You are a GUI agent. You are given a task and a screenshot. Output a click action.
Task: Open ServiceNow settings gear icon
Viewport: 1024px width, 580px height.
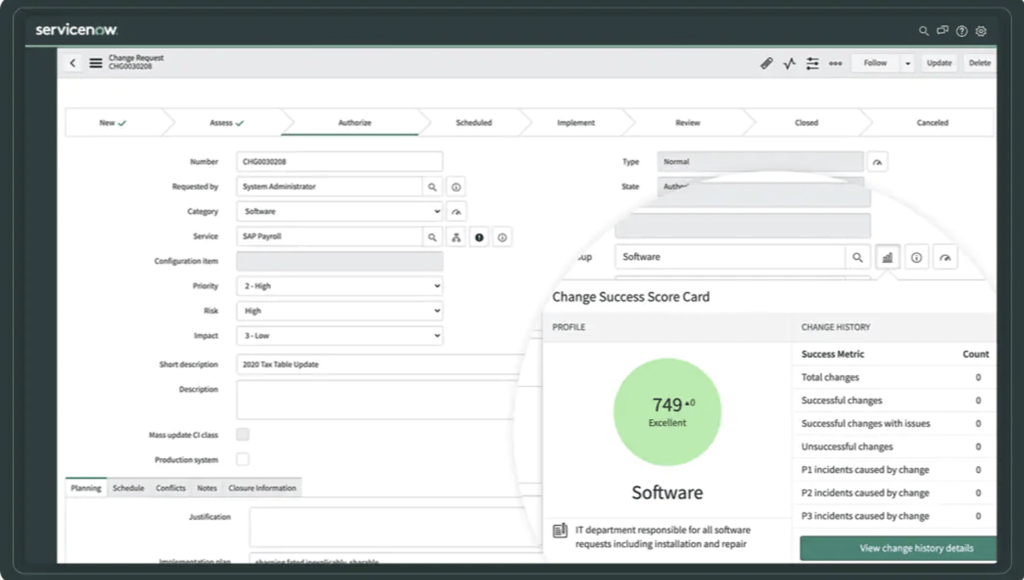(980, 31)
